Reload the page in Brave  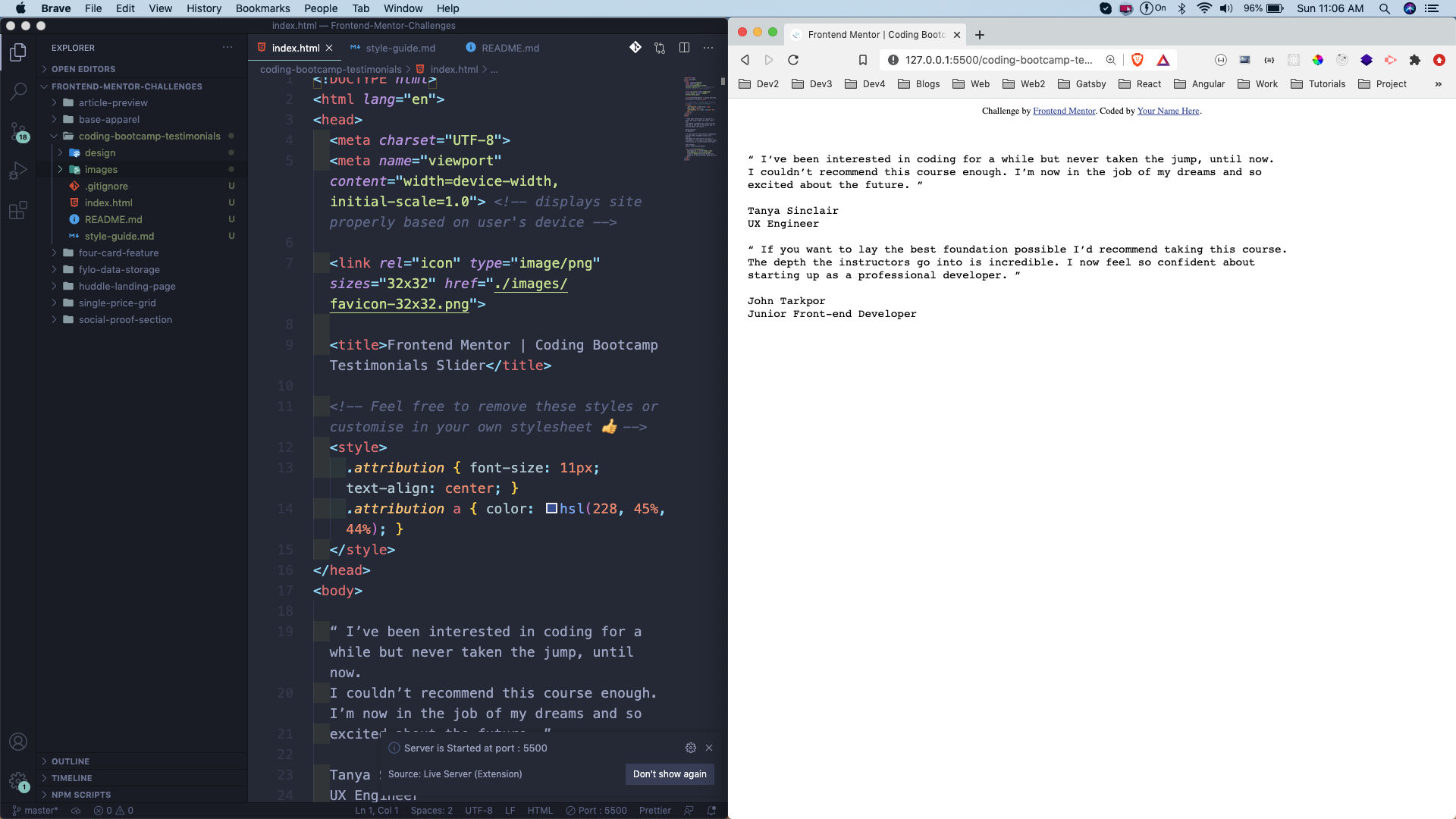pyautogui.click(x=793, y=60)
